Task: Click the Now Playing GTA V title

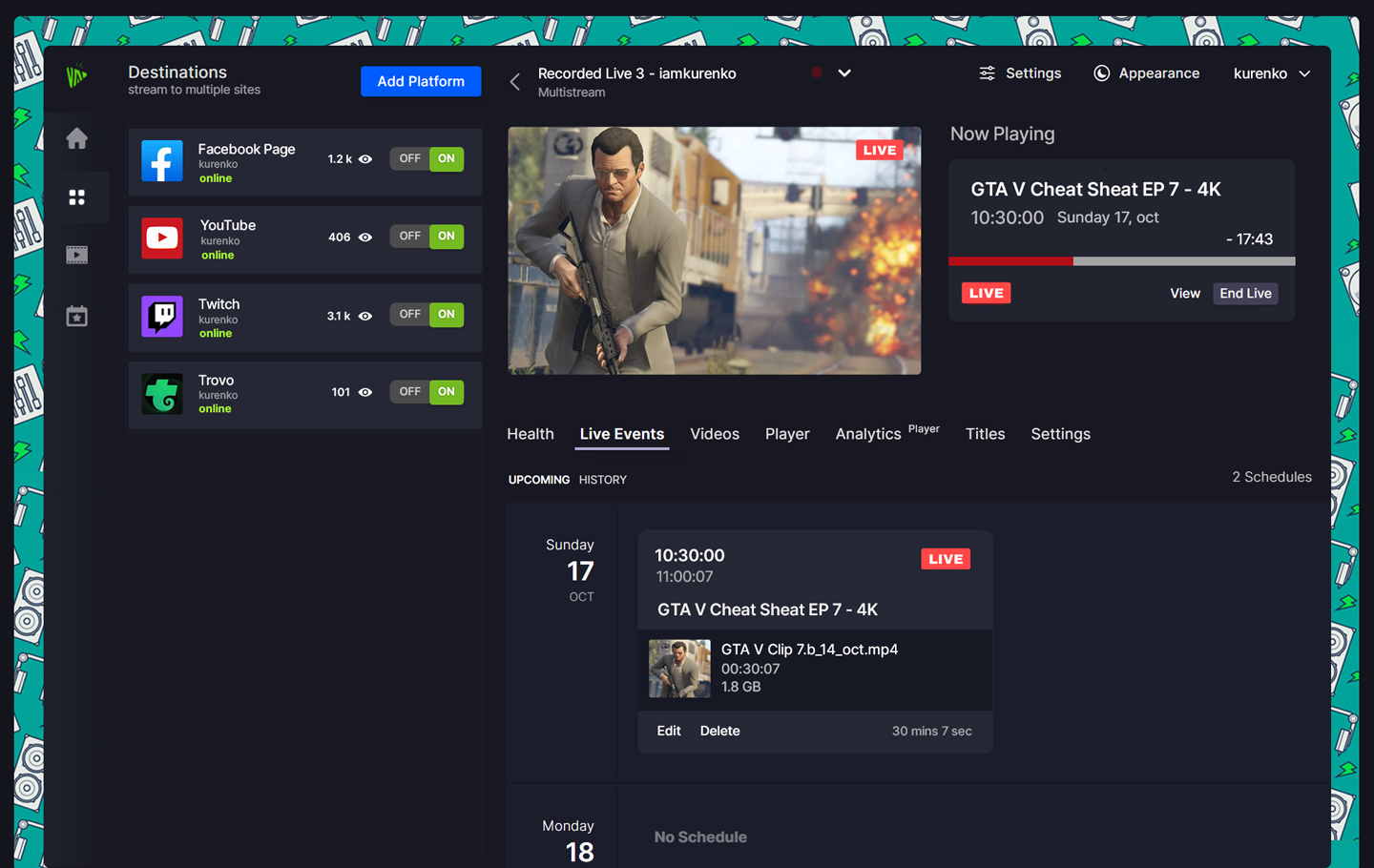Action: click(1095, 189)
